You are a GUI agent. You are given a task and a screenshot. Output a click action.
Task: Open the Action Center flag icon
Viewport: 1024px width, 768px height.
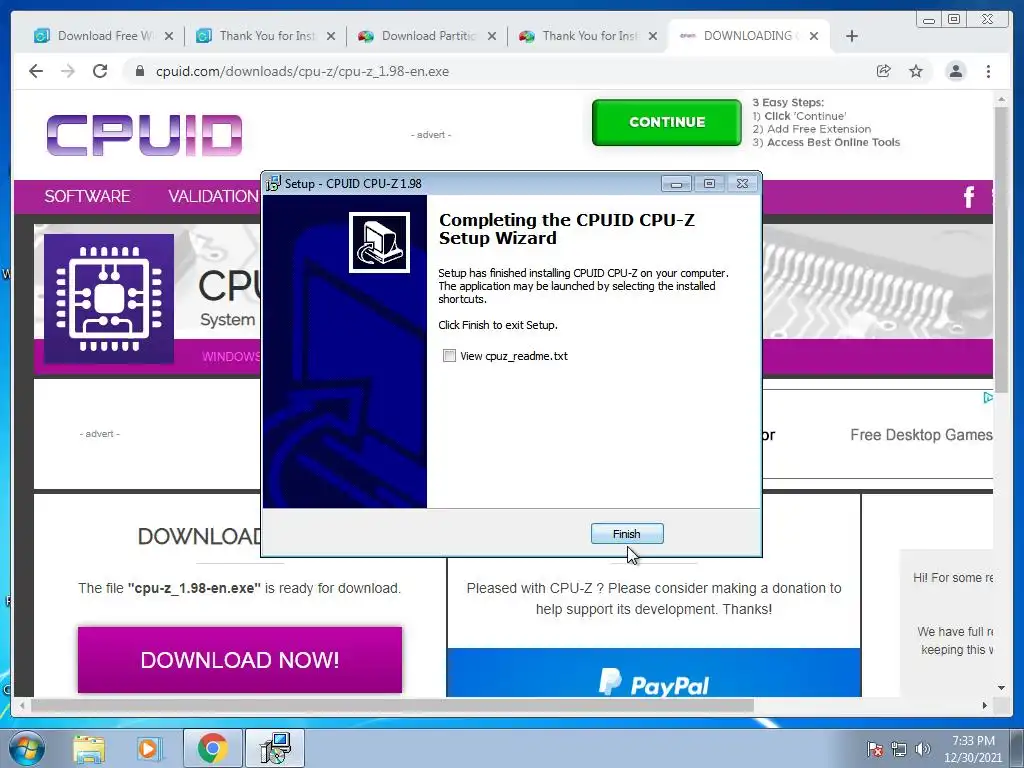click(874, 748)
